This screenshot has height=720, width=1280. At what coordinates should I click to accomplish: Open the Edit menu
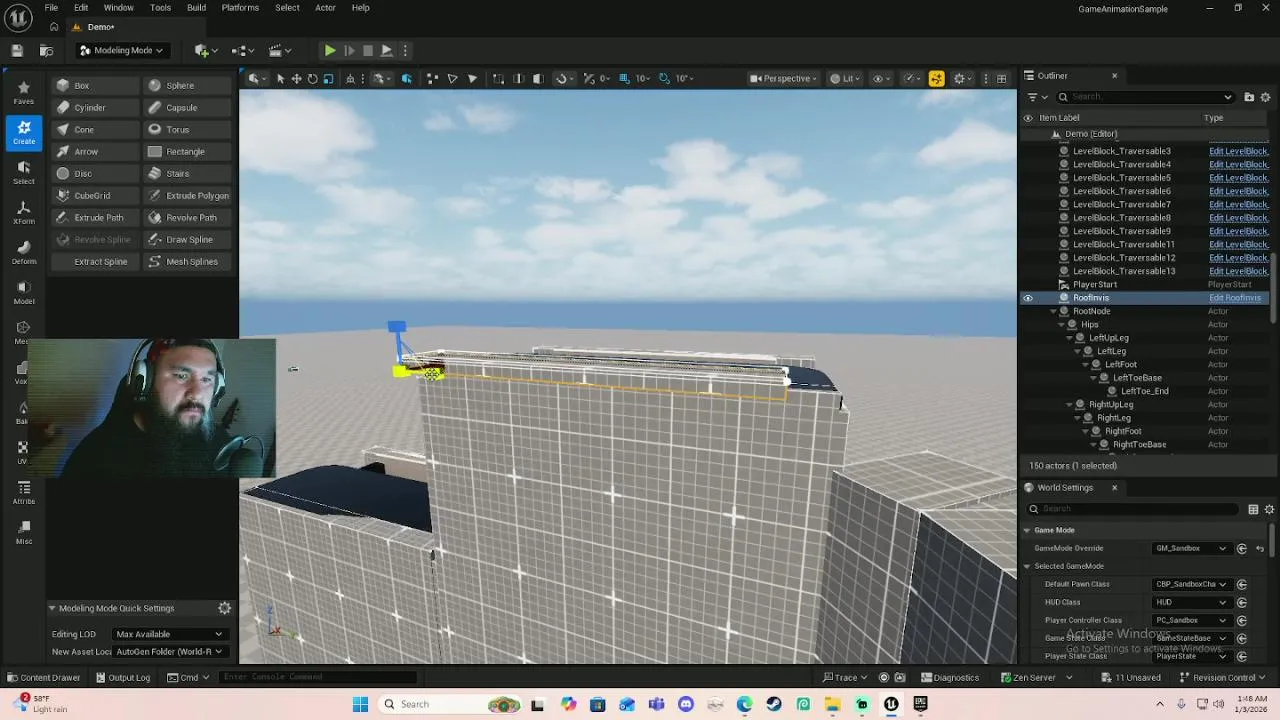(81, 8)
